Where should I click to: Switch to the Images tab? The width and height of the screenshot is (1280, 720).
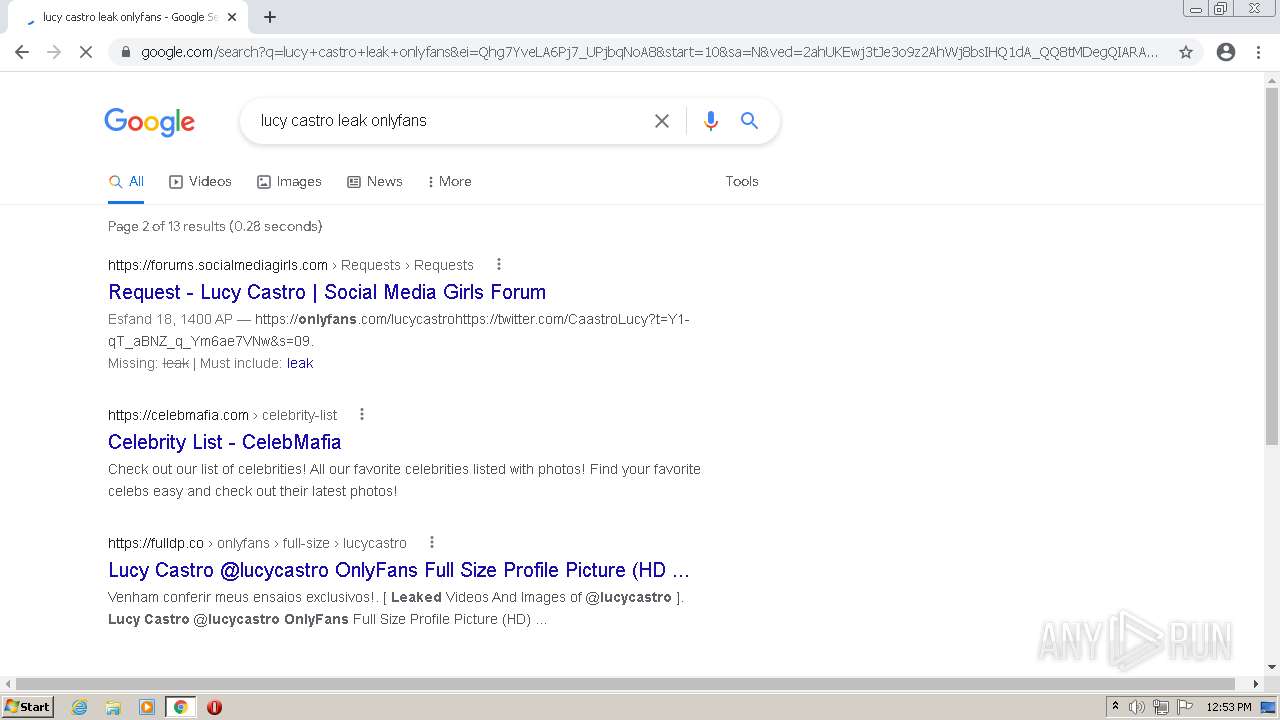click(x=289, y=181)
